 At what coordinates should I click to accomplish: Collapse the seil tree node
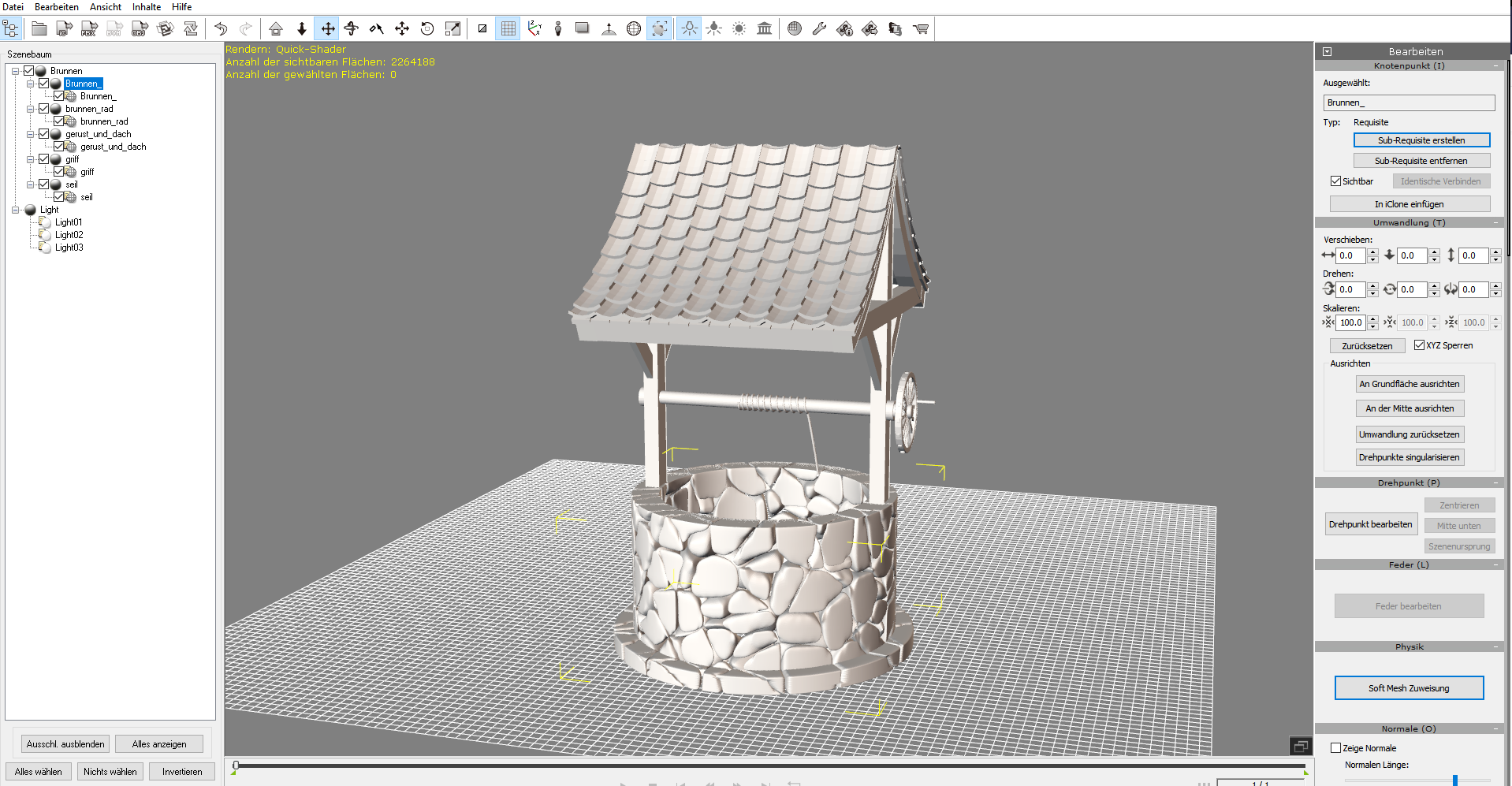tap(30, 184)
